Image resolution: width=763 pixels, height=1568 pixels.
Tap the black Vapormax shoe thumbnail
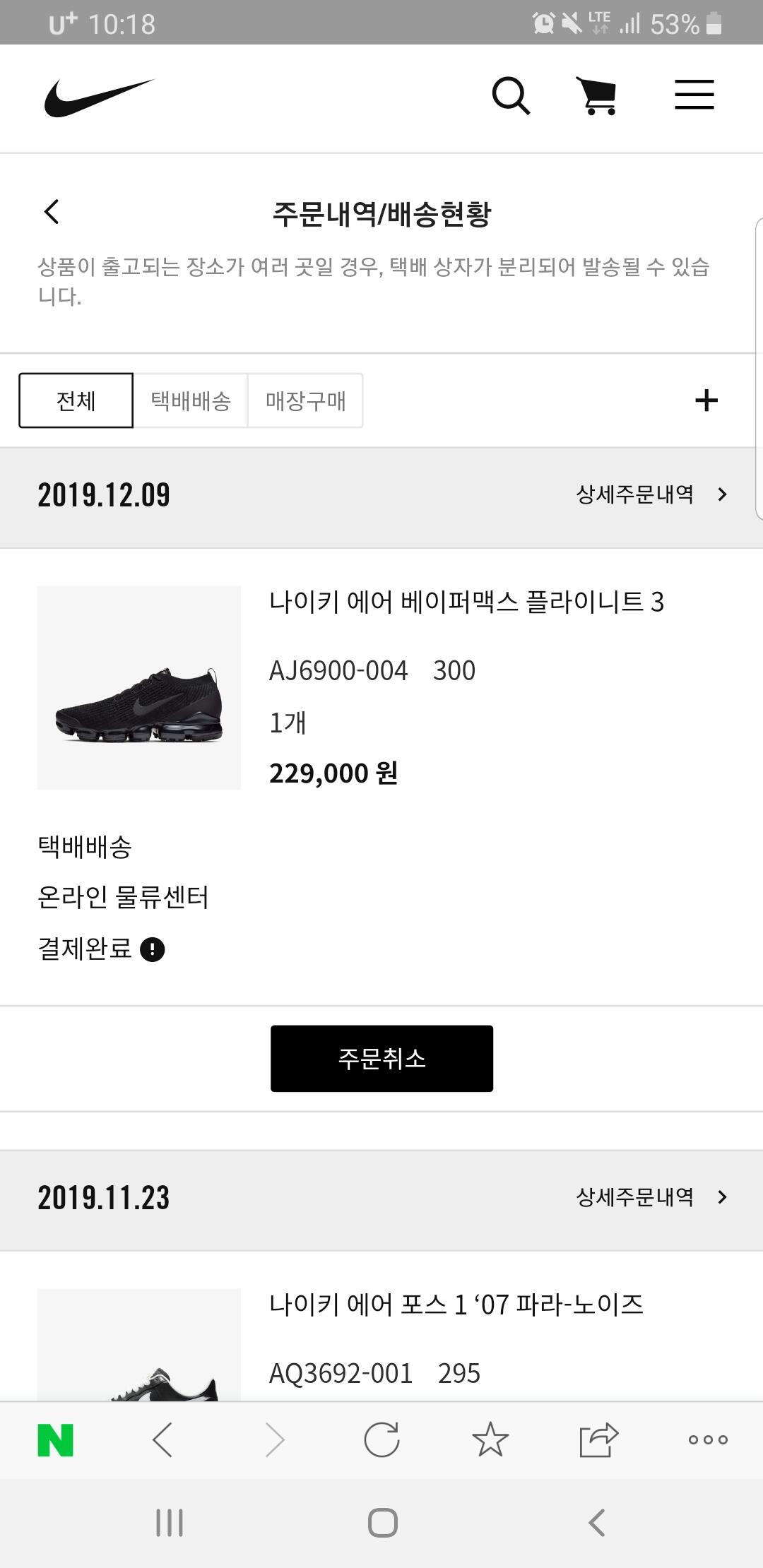[139, 688]
